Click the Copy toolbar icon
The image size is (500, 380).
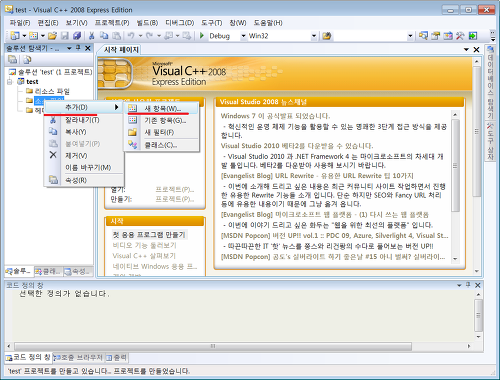pos(104,36)
